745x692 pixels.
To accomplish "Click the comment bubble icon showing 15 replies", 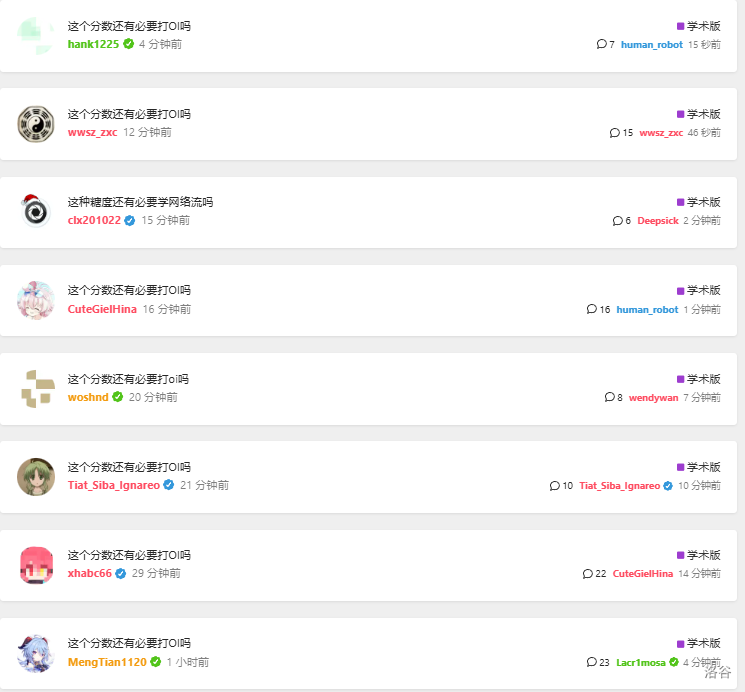I will [x=615, y=133].
